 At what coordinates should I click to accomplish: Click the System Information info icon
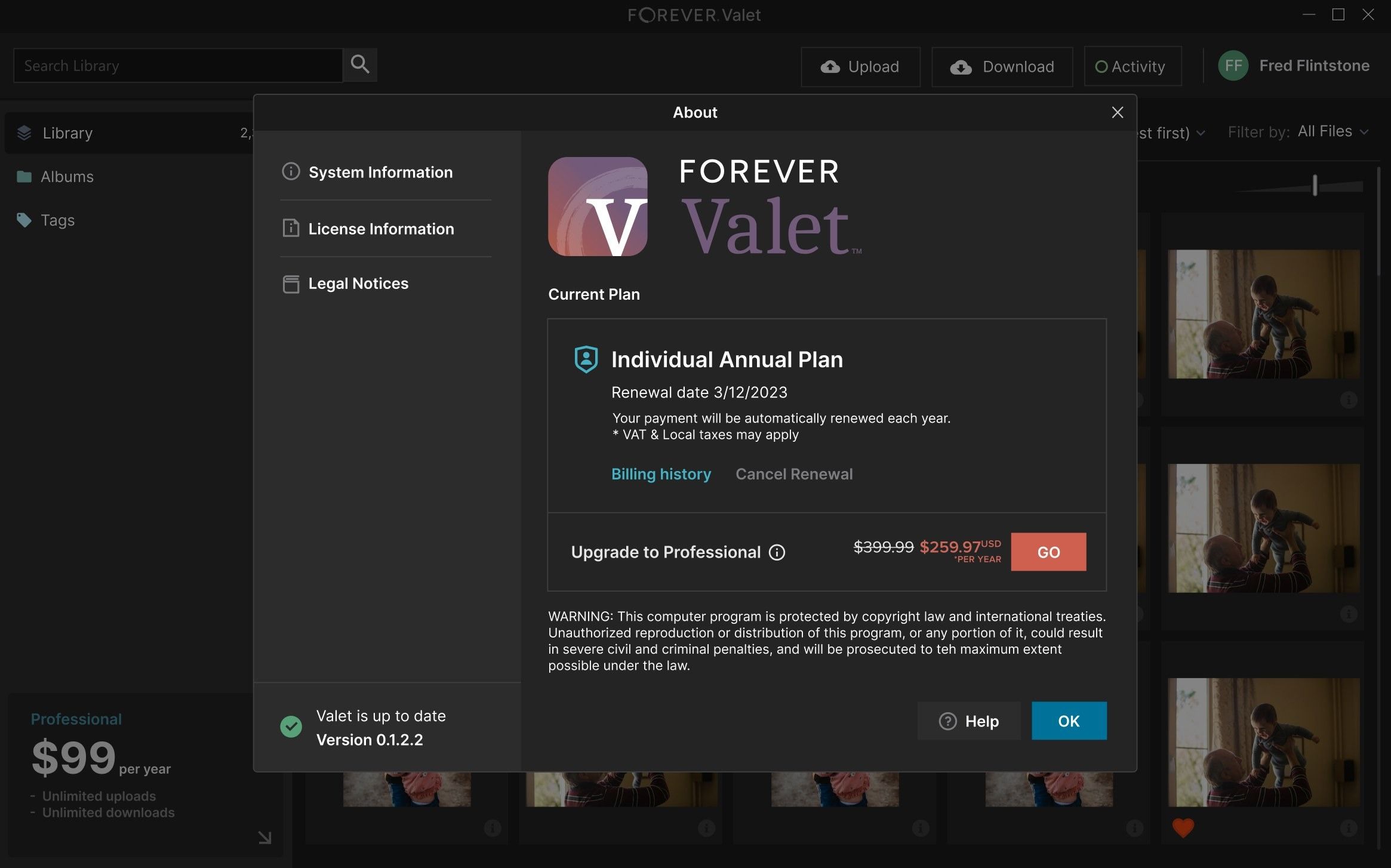[x=291, y=171]
